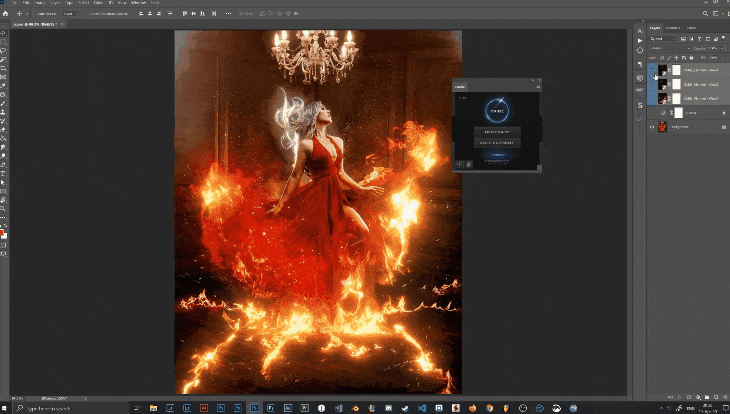Viewport: 730px width, 414px height.
Task: Open the Fill dropdown arrow
Action: pyautogui.click(x=723, y=58)
